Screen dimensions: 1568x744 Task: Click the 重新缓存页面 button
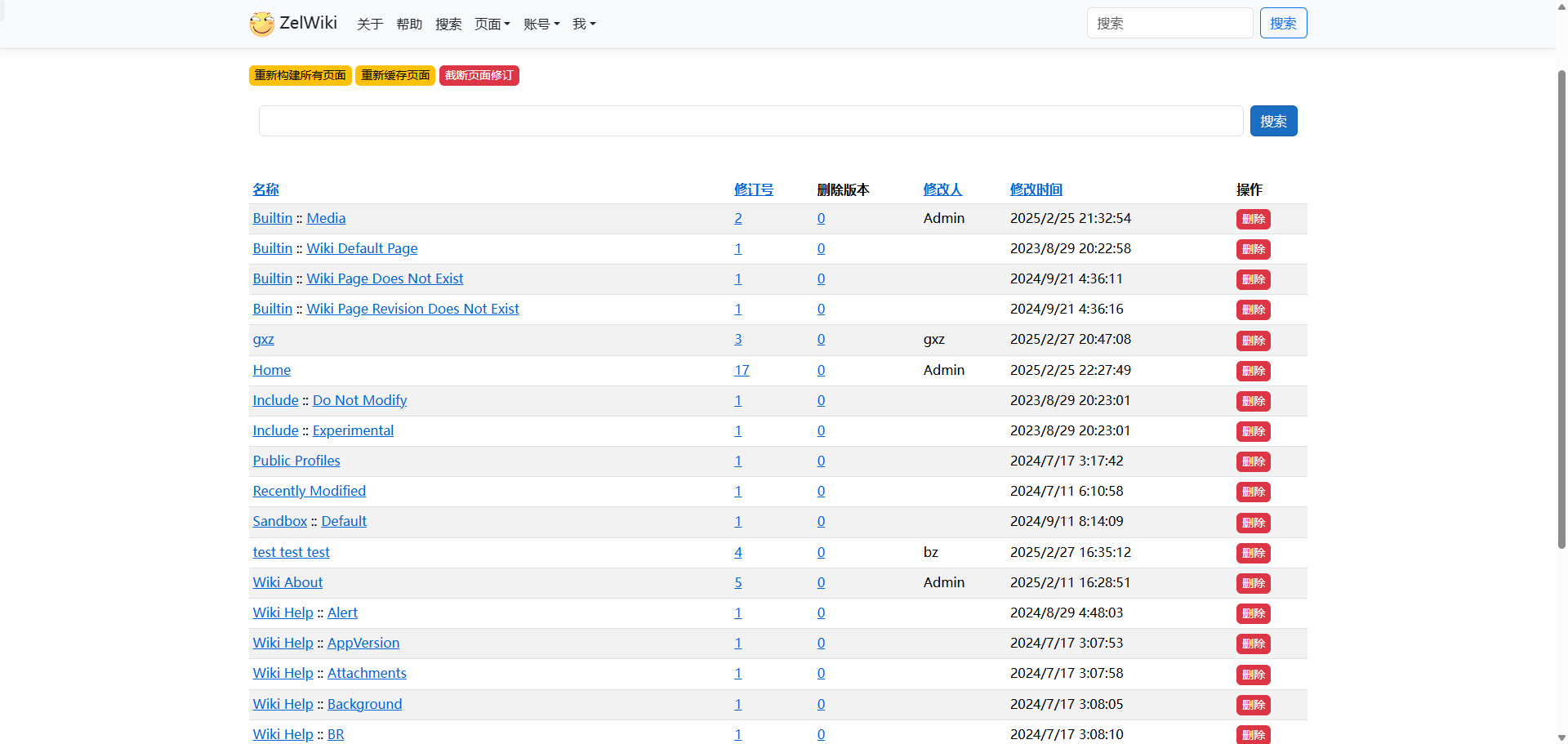coord(395,75)
